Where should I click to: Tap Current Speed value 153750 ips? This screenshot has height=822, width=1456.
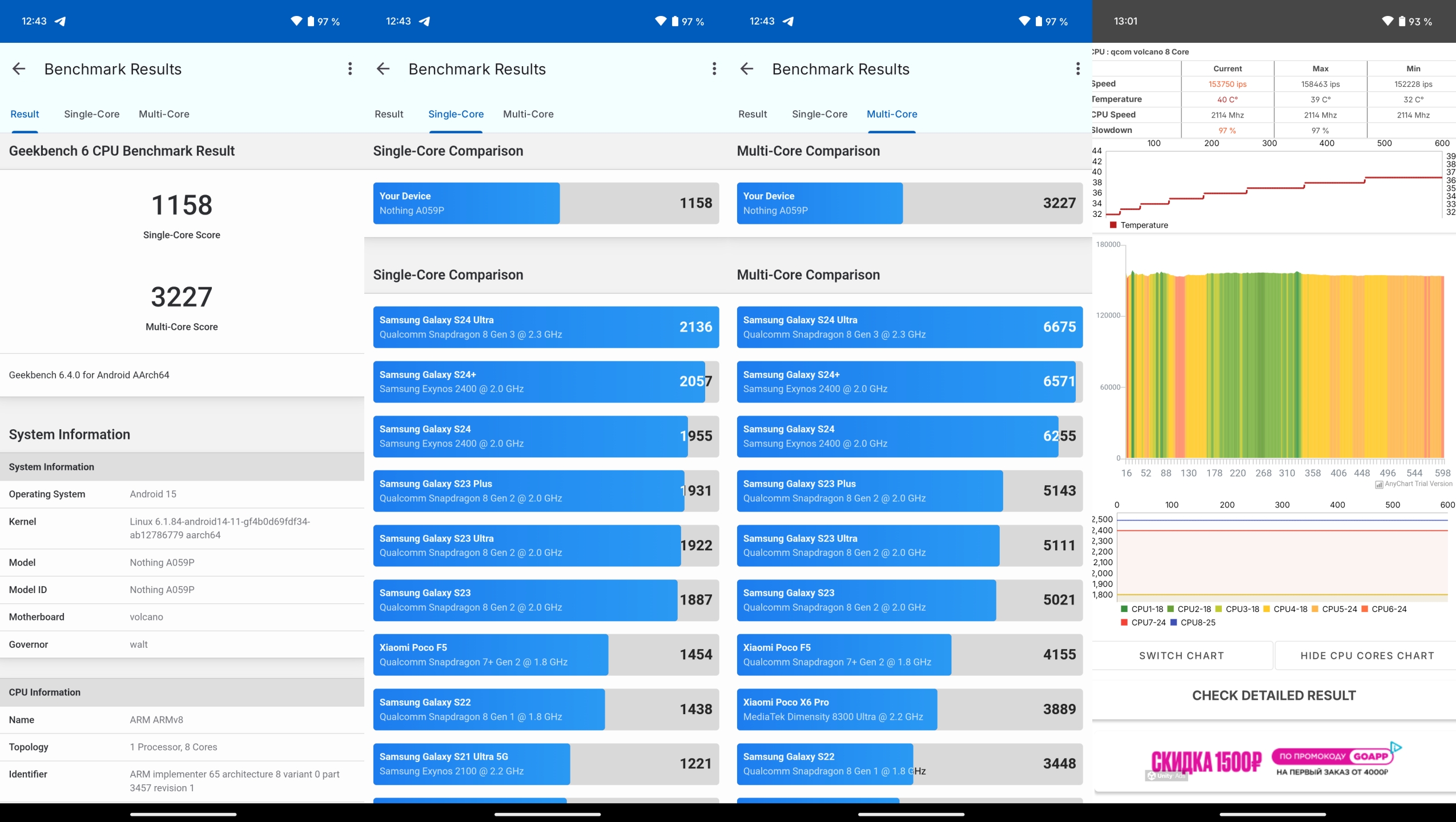click(x=1227, y=84)
